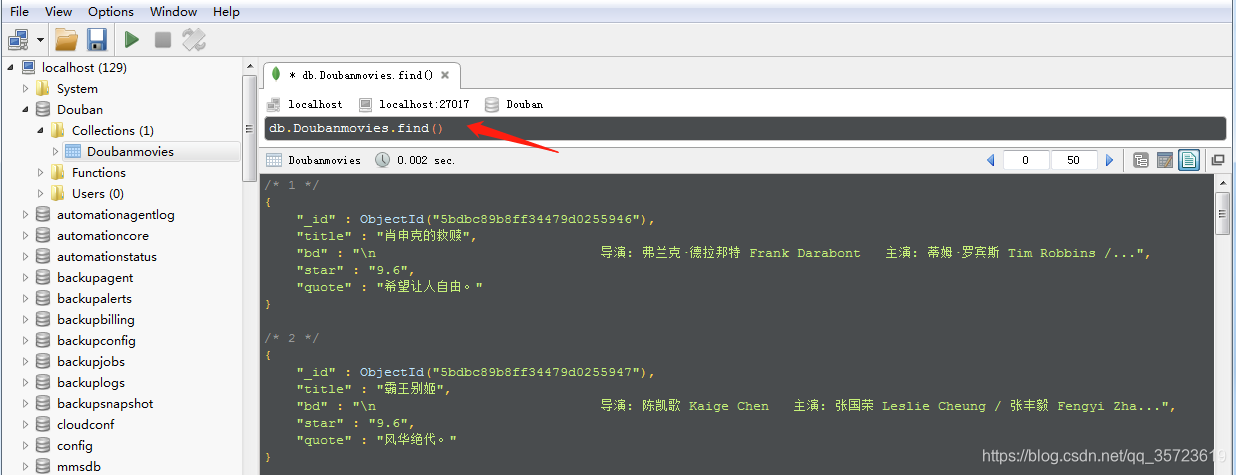Expand the Functions folder node
The height and width of the screenshot is (475, 1236).
(x=41, y=172)
